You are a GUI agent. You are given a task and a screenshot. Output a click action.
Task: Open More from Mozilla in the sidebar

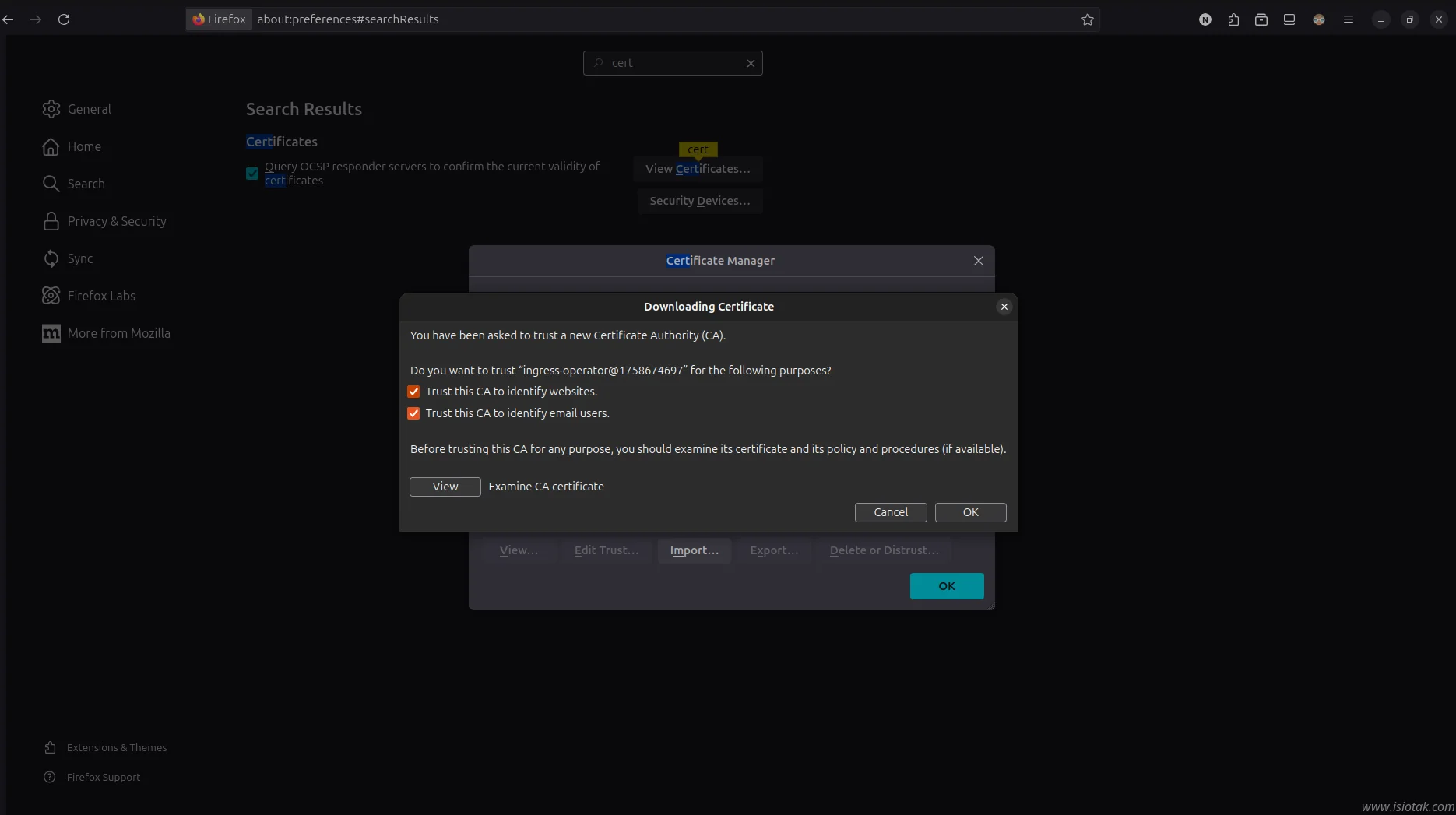point(106,333)
